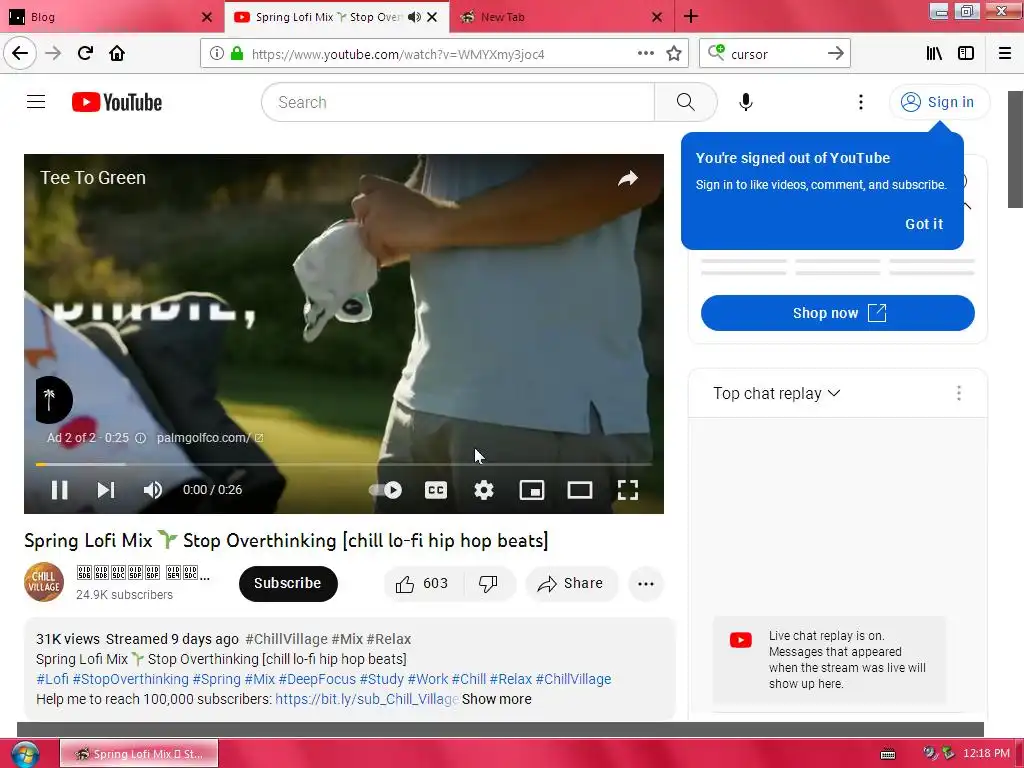Go to browser home page

[117, 54]
